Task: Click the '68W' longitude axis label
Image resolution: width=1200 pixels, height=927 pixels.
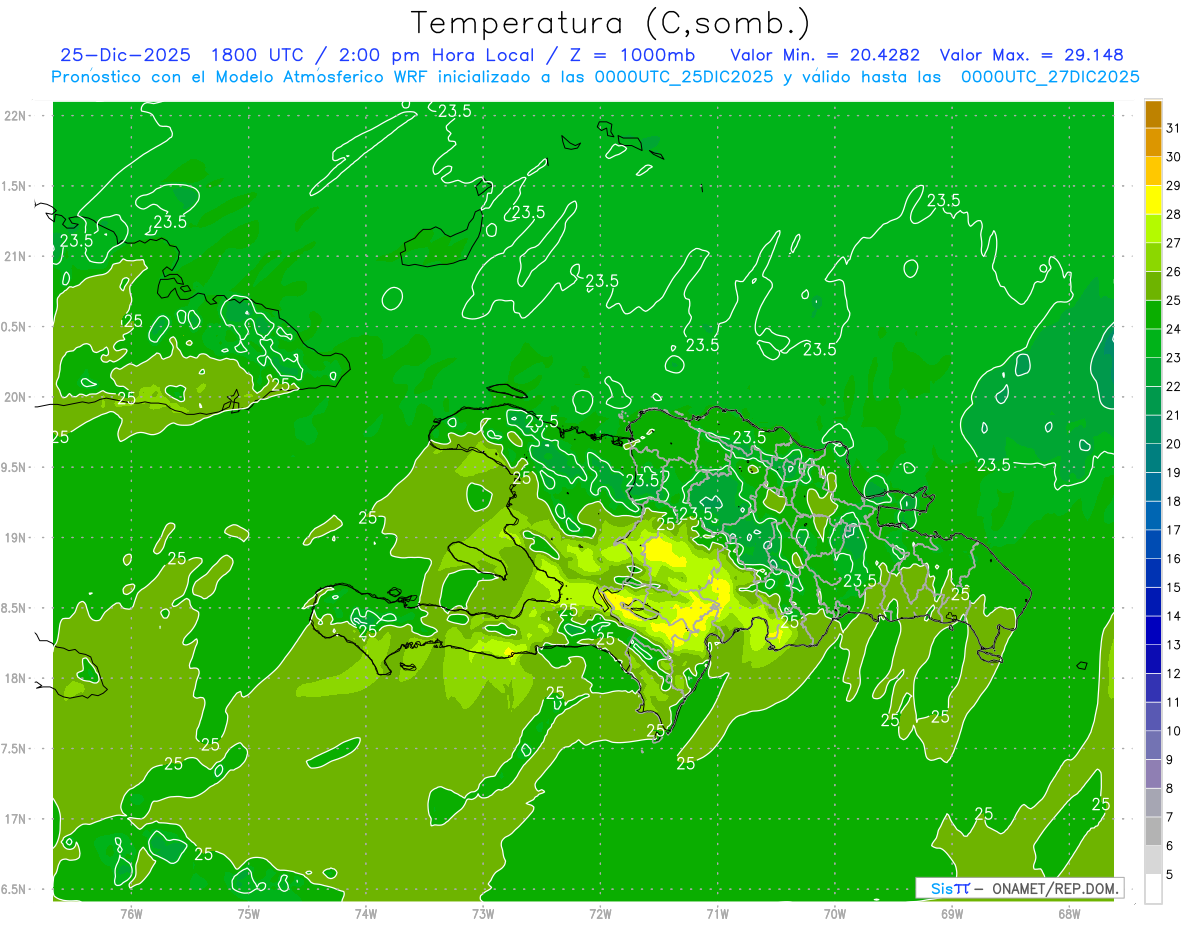Action: [x=1069, y=914]
